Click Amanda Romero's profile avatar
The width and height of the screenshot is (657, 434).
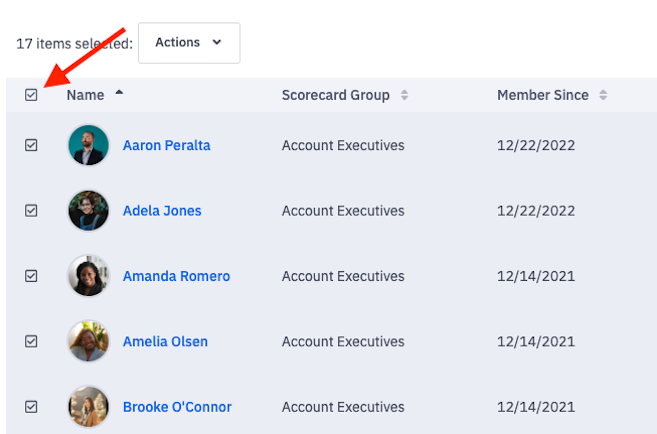tap(88, 276)
